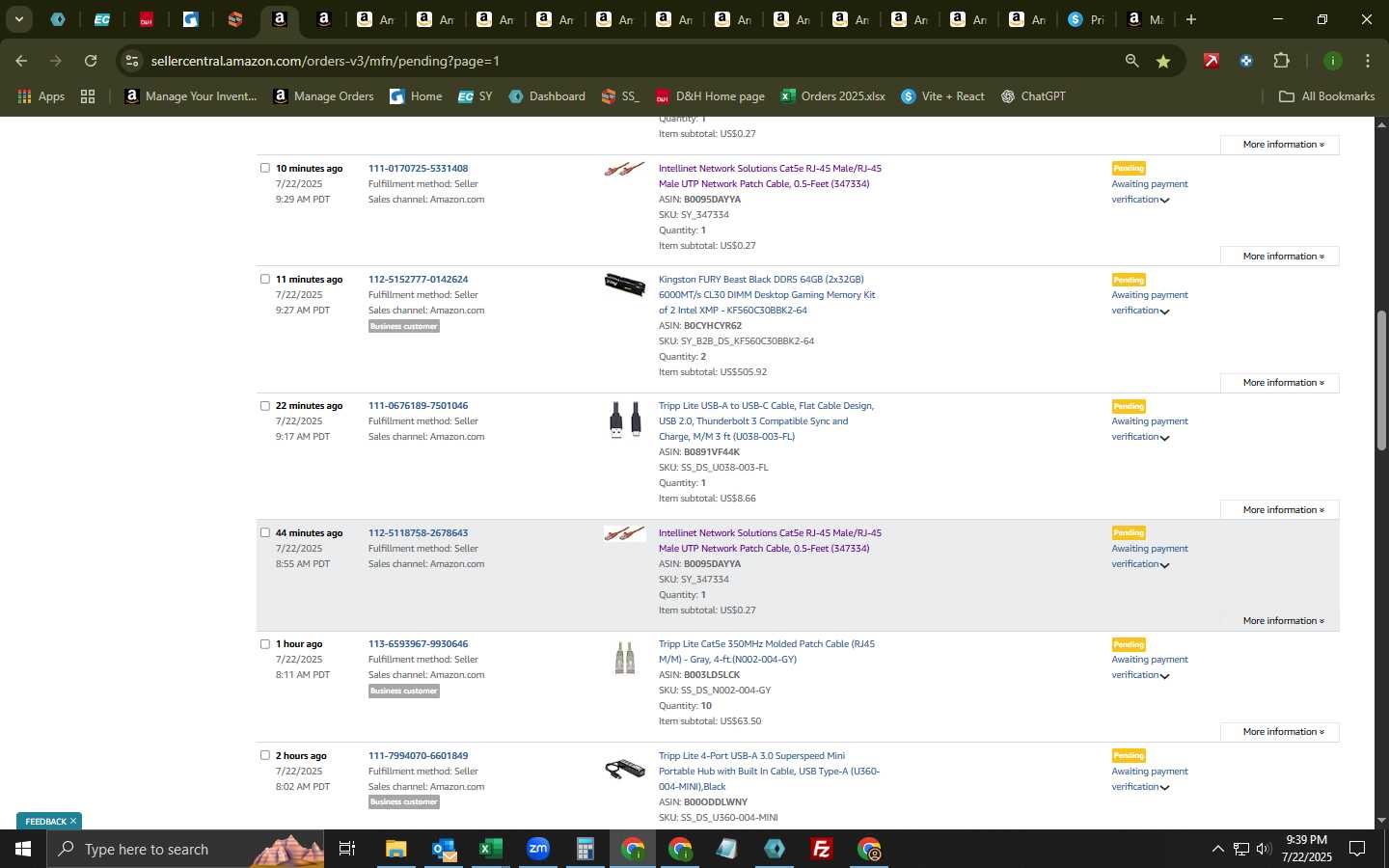1389x868 pixels.
Task: Open order number 113-6593967-9930646
Action: 418,644
